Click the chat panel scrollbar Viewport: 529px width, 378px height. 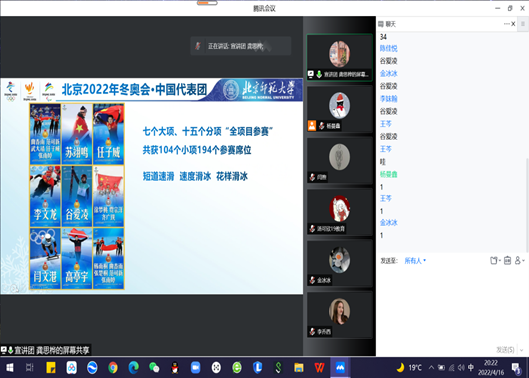tap(527, 206)
